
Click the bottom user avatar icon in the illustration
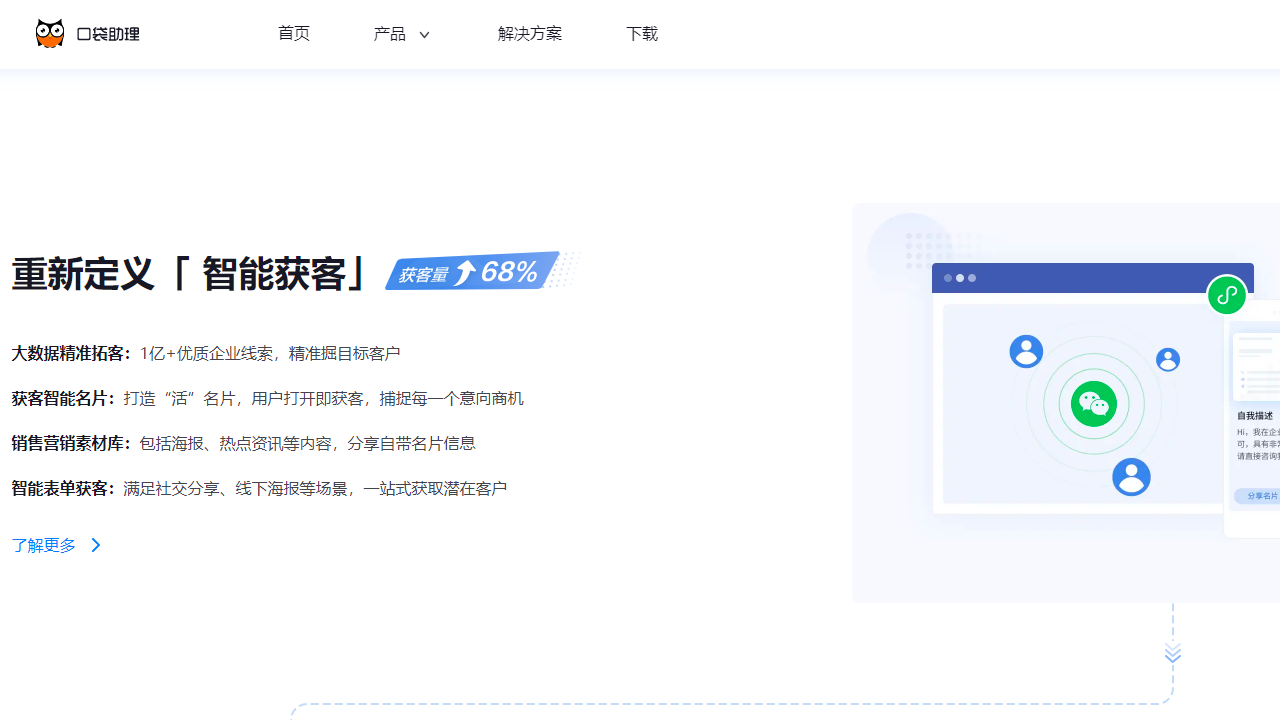(x=1131, y=477)
